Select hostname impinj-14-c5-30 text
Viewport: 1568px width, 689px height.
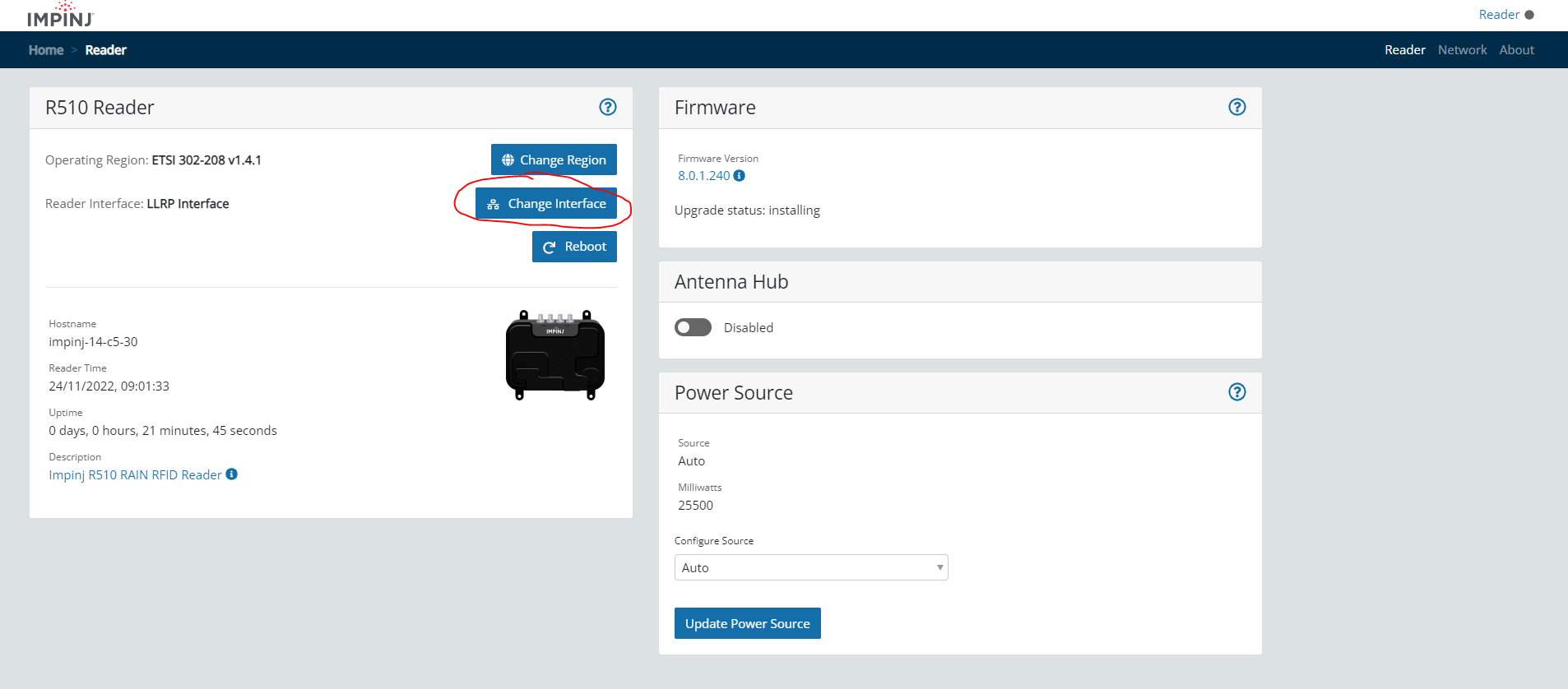pyautogui.click(x=93, y=341)
